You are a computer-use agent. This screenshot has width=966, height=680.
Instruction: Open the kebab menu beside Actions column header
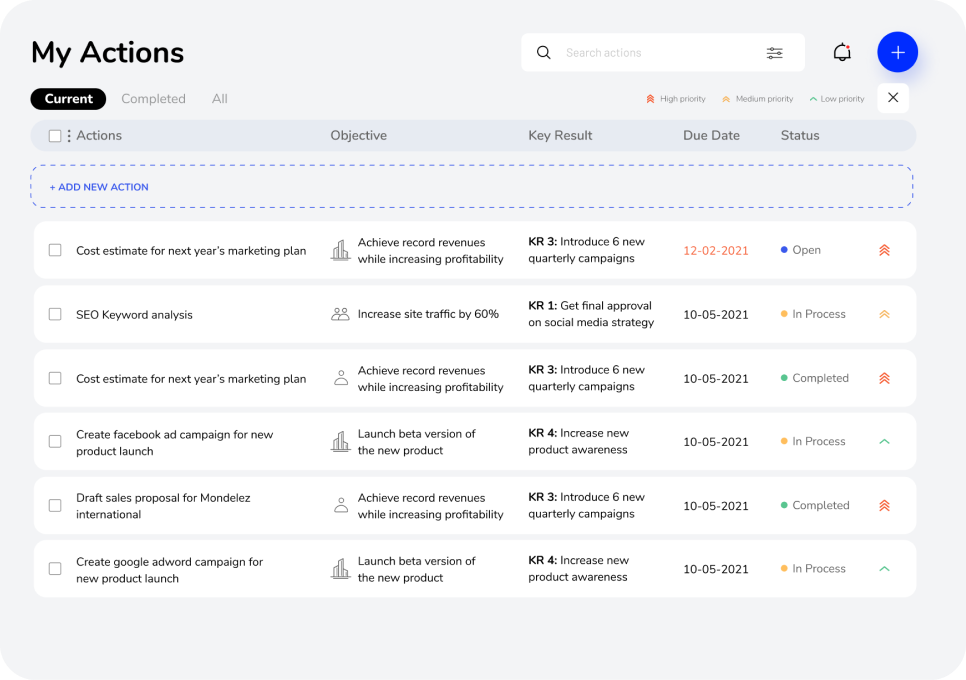click(x=68, y=135)
